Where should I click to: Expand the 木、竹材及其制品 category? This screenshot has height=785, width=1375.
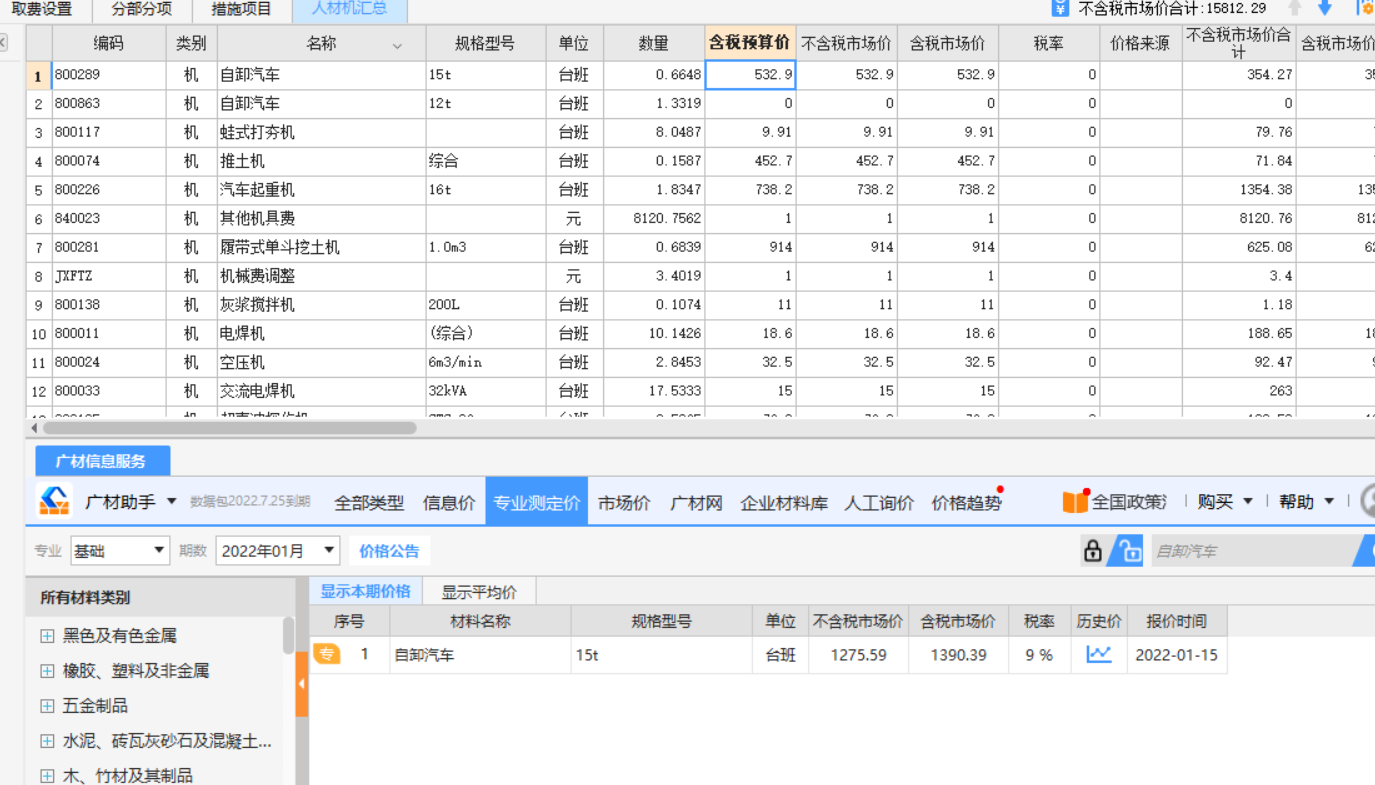pos(47,776)
